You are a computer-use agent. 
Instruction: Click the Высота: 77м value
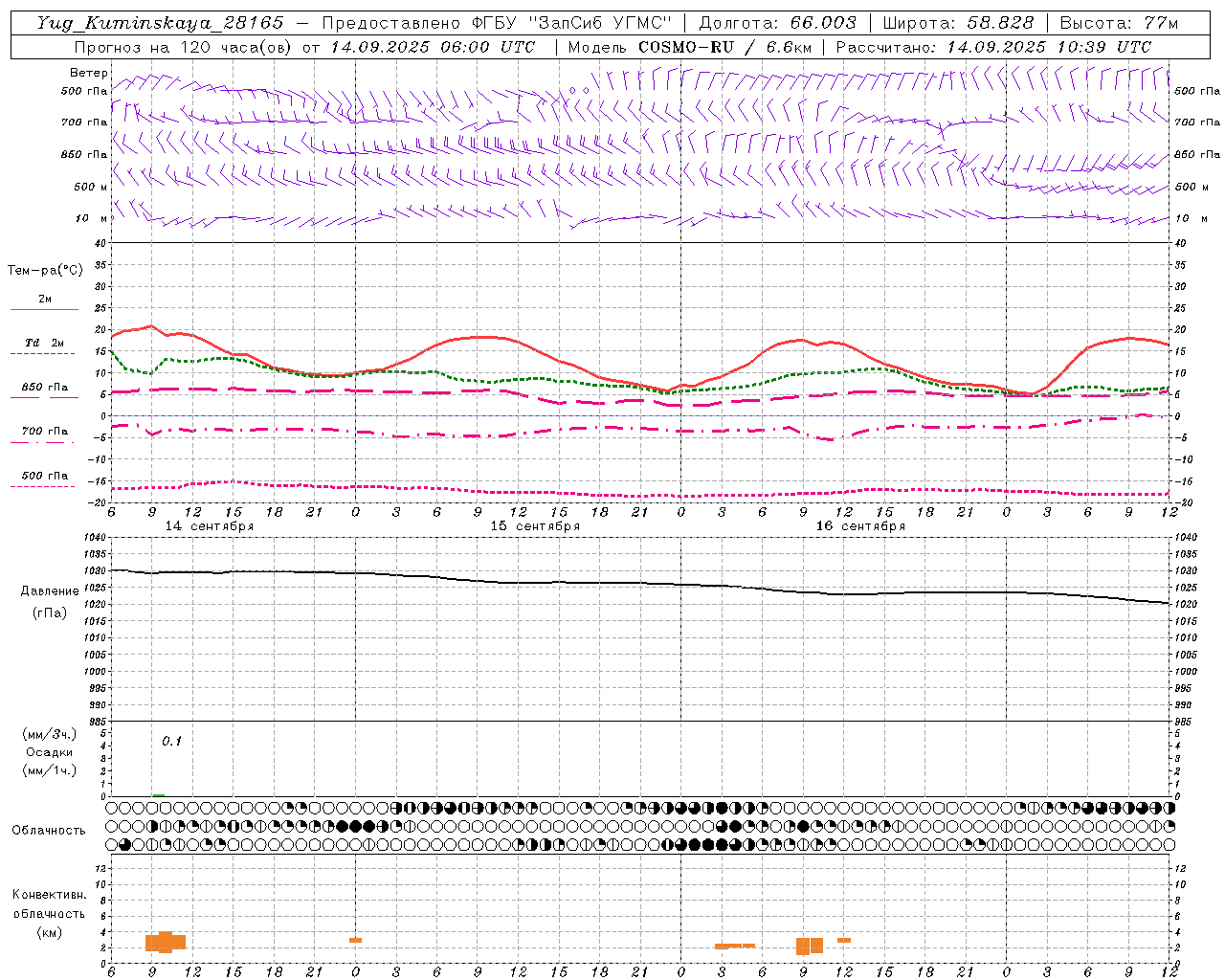point(1119,23)
